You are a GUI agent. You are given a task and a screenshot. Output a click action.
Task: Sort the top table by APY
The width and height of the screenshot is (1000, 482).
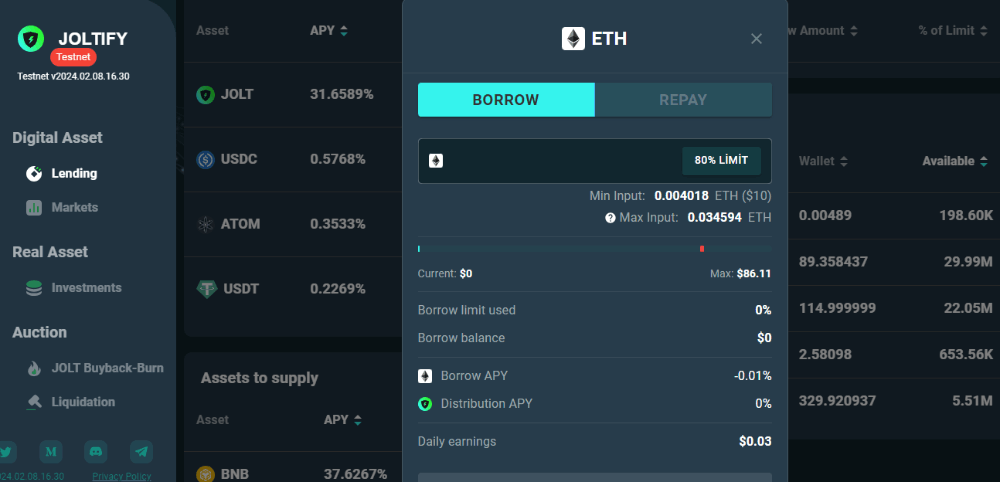click(x=329, y=31)
